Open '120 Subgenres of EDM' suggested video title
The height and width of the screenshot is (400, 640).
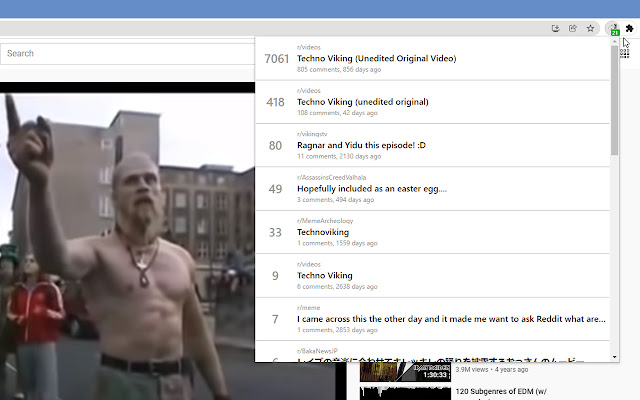click(501, 391)
